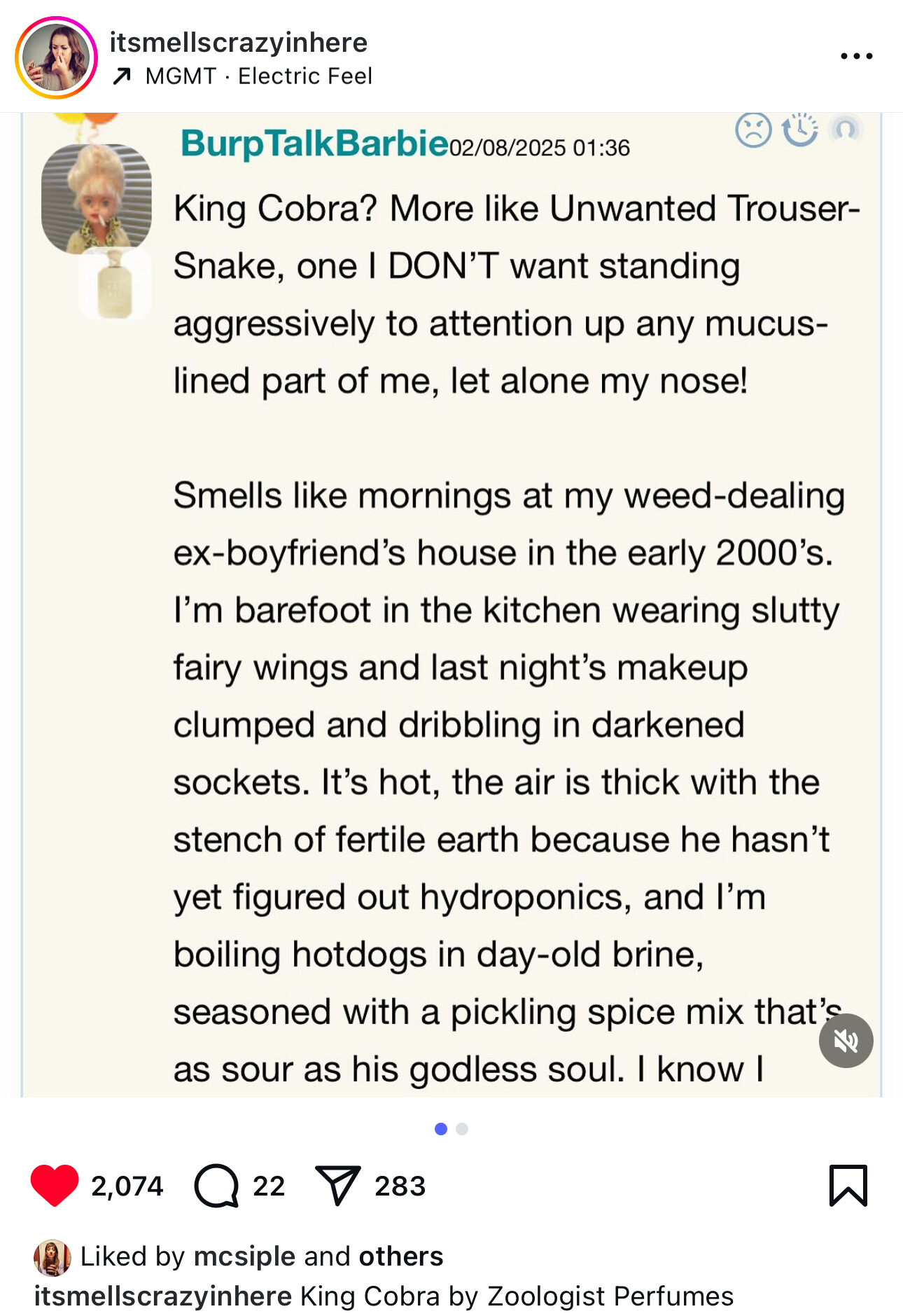Tap the 2,074 likes count

127,1186
